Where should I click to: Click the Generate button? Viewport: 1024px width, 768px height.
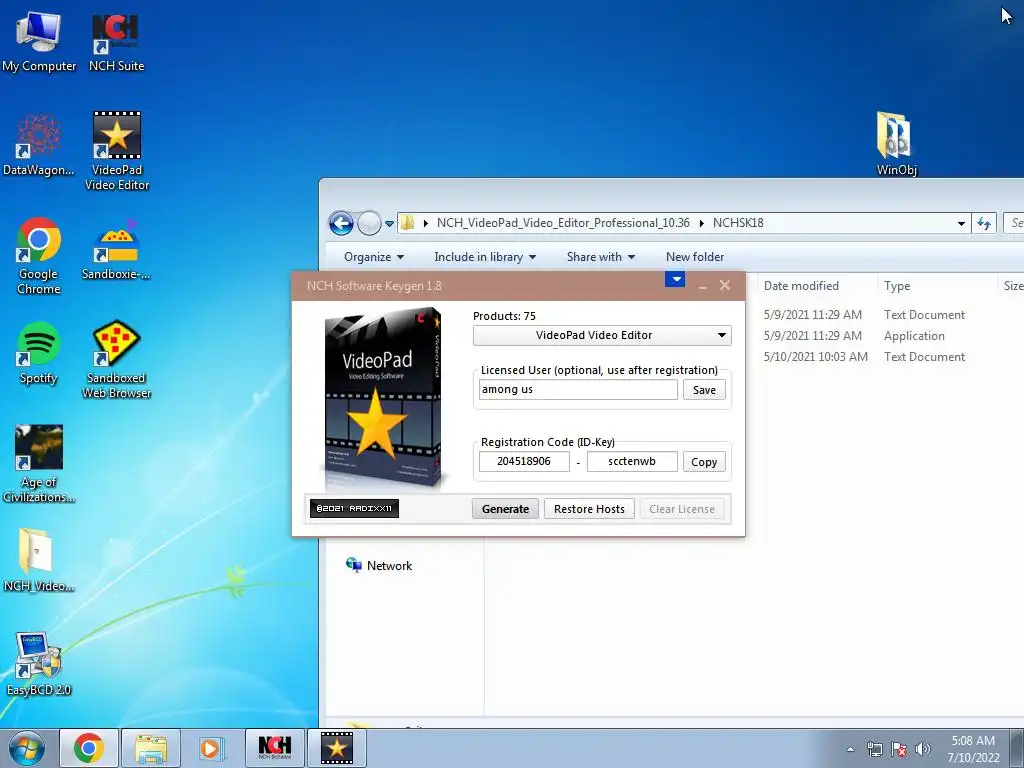(505, 509)
